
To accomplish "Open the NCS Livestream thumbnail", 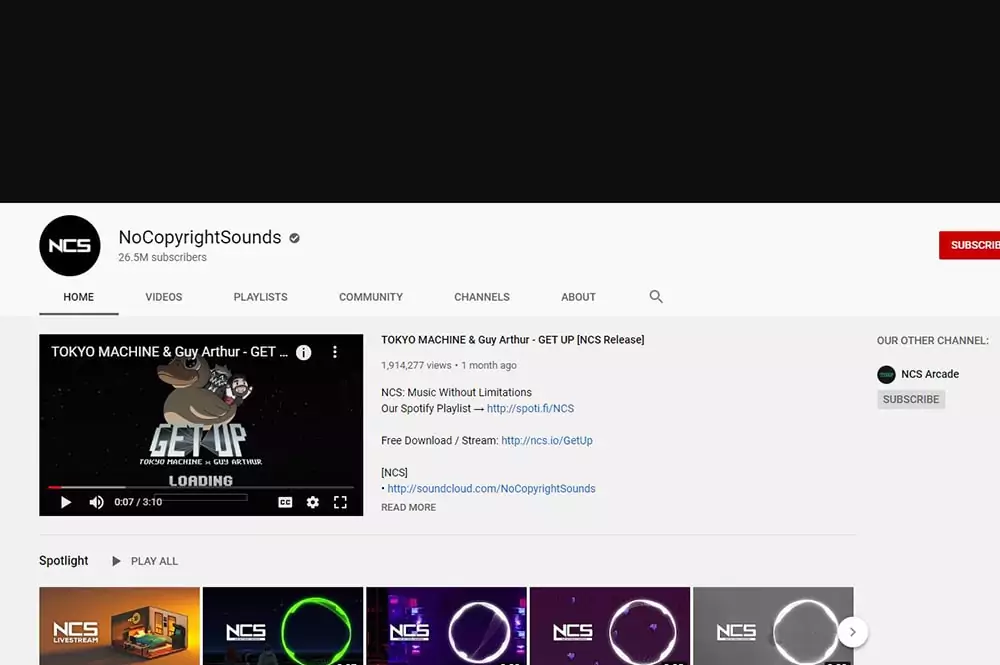I will pyautogui.click(x=119, y=626).
